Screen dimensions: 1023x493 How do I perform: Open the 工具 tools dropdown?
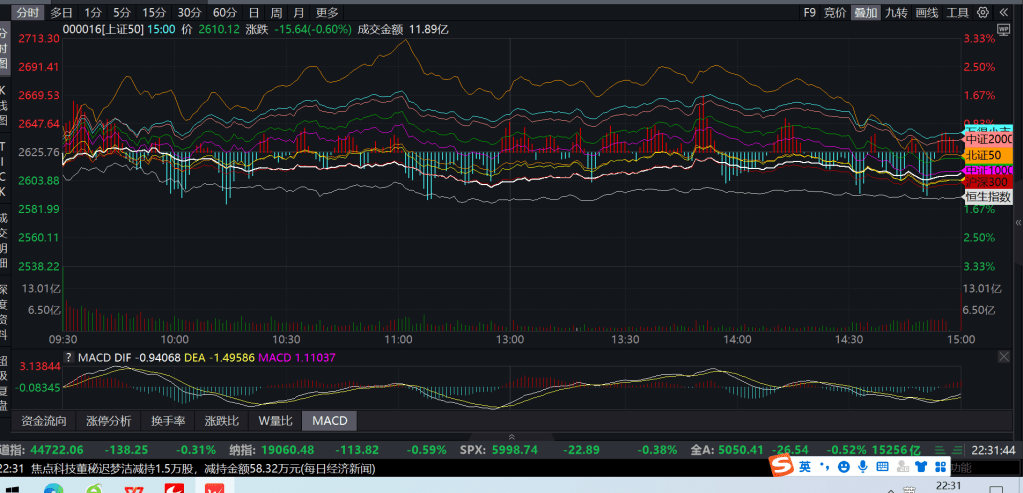(x=958, y=13)
